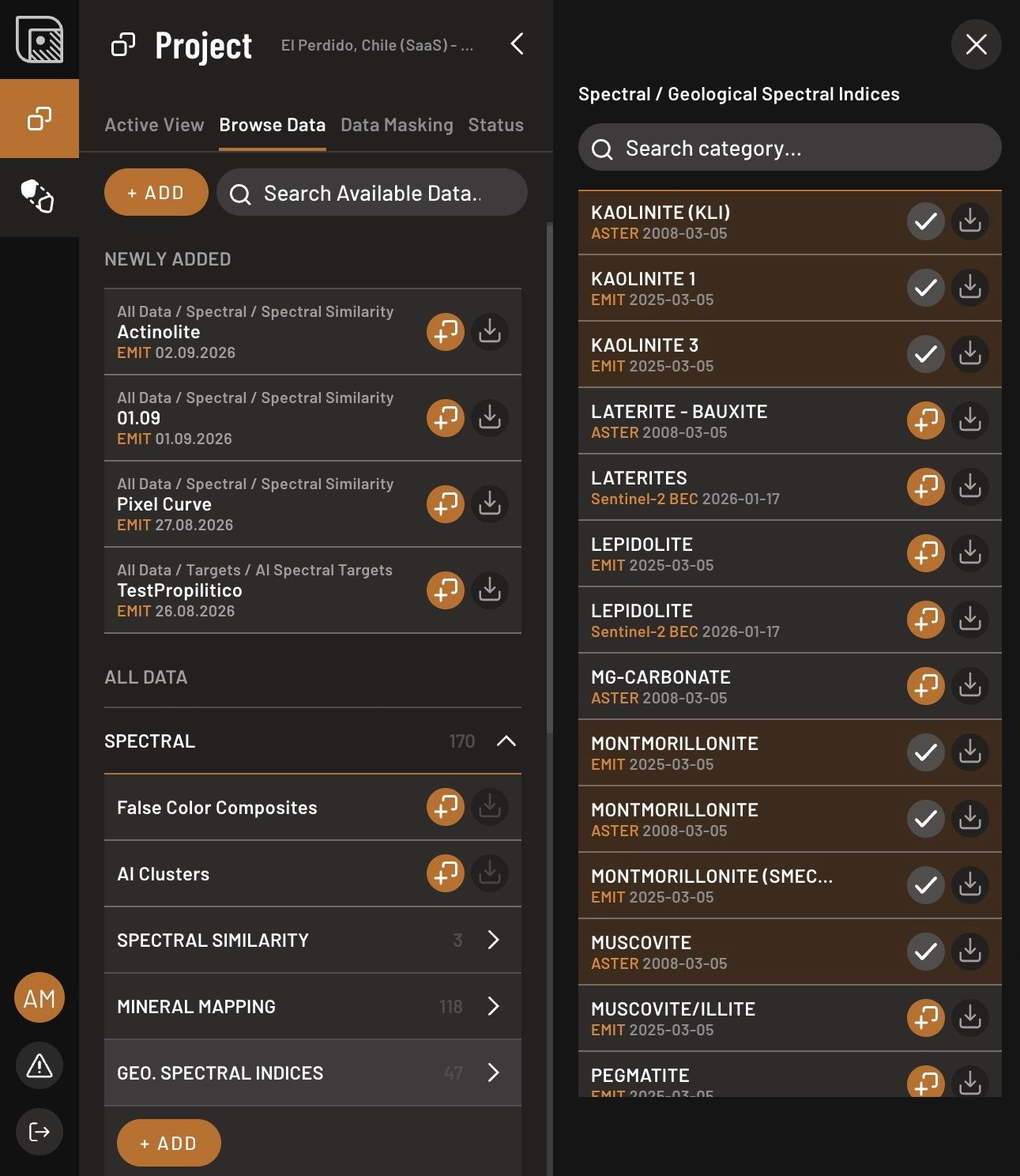
Task: Add Actinolite layer to view
Action: pyautogui.click(x=446, y=331)
